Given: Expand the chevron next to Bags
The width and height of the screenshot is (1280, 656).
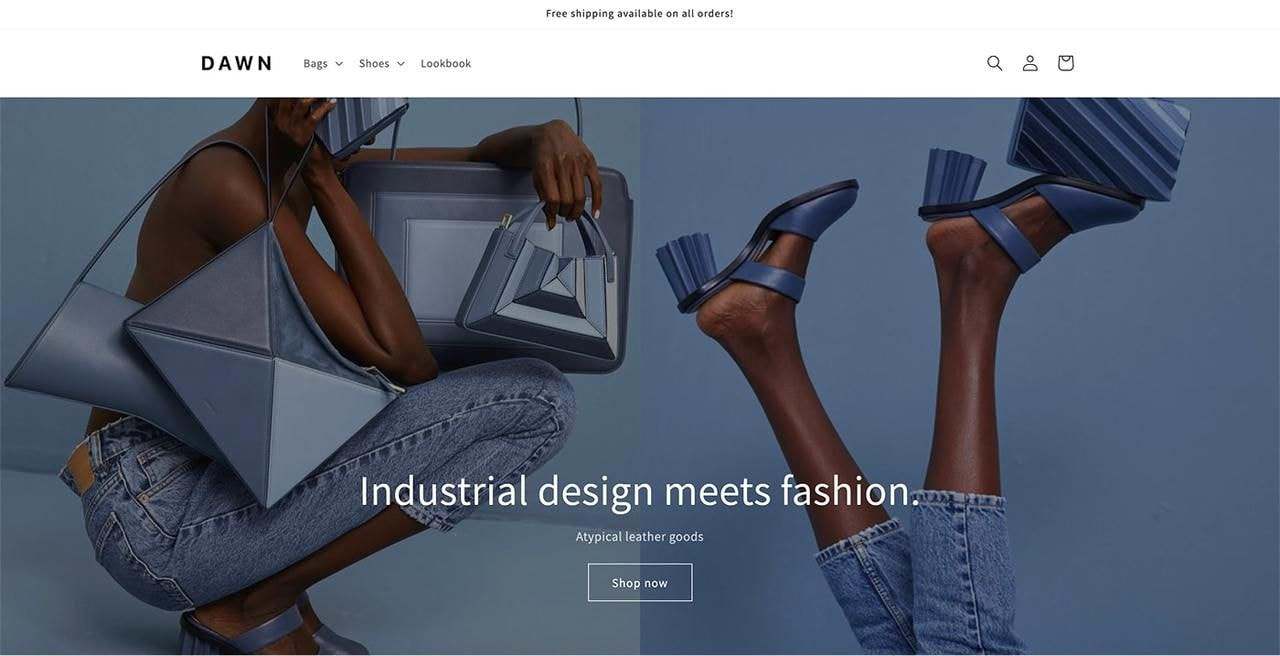Looking at the screenshot, I should point(339,64).
